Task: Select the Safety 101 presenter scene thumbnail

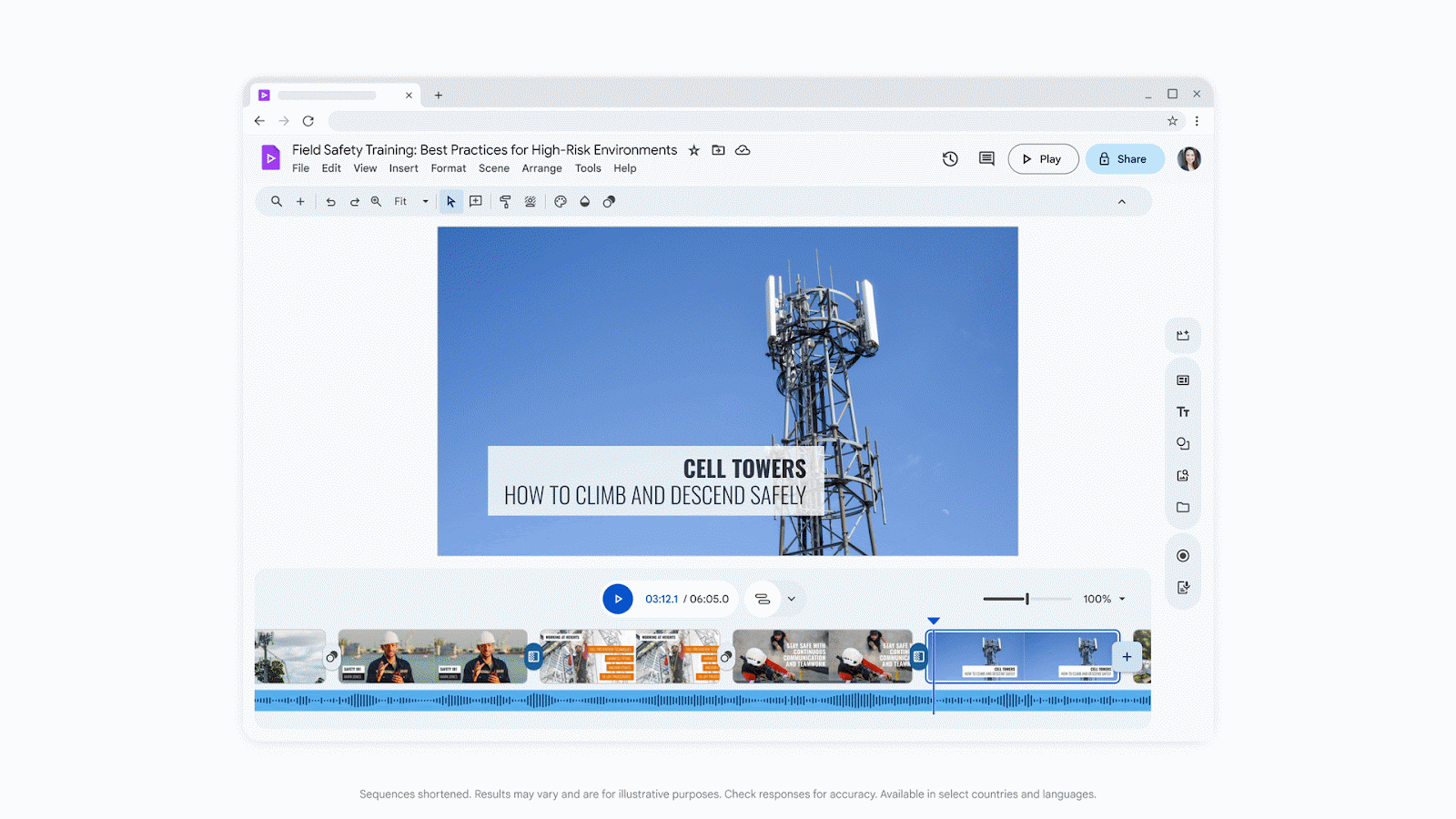Action: [432, 656]
